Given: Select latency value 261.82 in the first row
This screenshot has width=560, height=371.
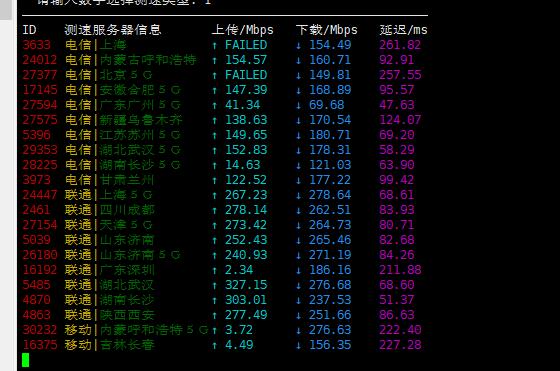Looking at the screenshot, I should (400, 45).
